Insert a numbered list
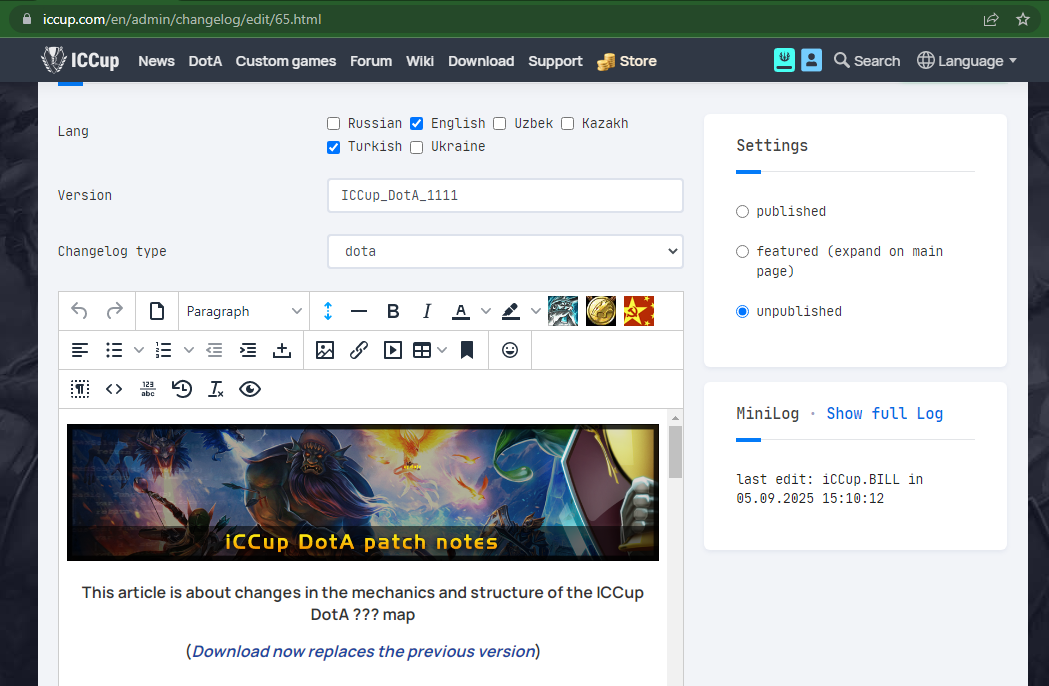1049x686 pixels. pos(164,350)
